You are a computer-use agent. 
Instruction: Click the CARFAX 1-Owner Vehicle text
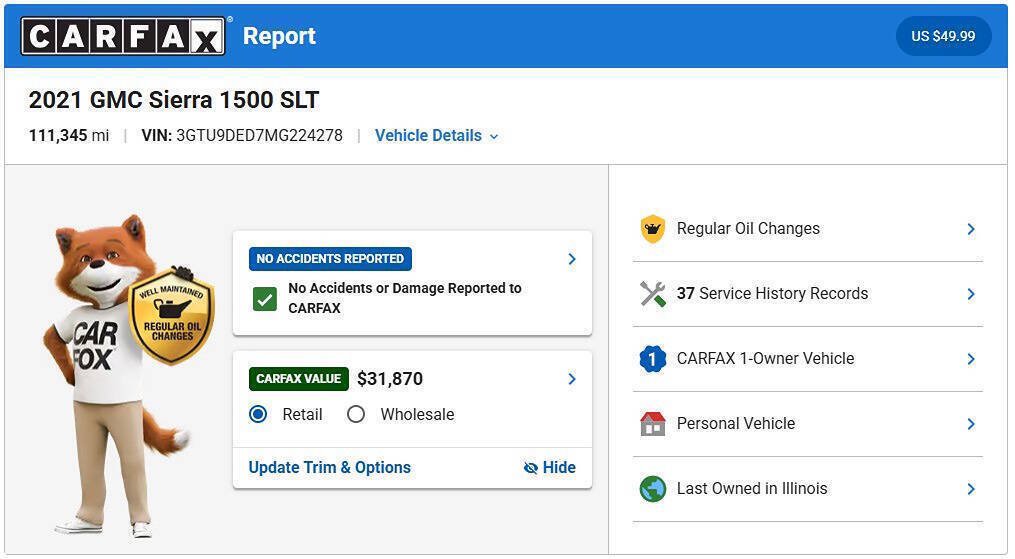[765, 358]
